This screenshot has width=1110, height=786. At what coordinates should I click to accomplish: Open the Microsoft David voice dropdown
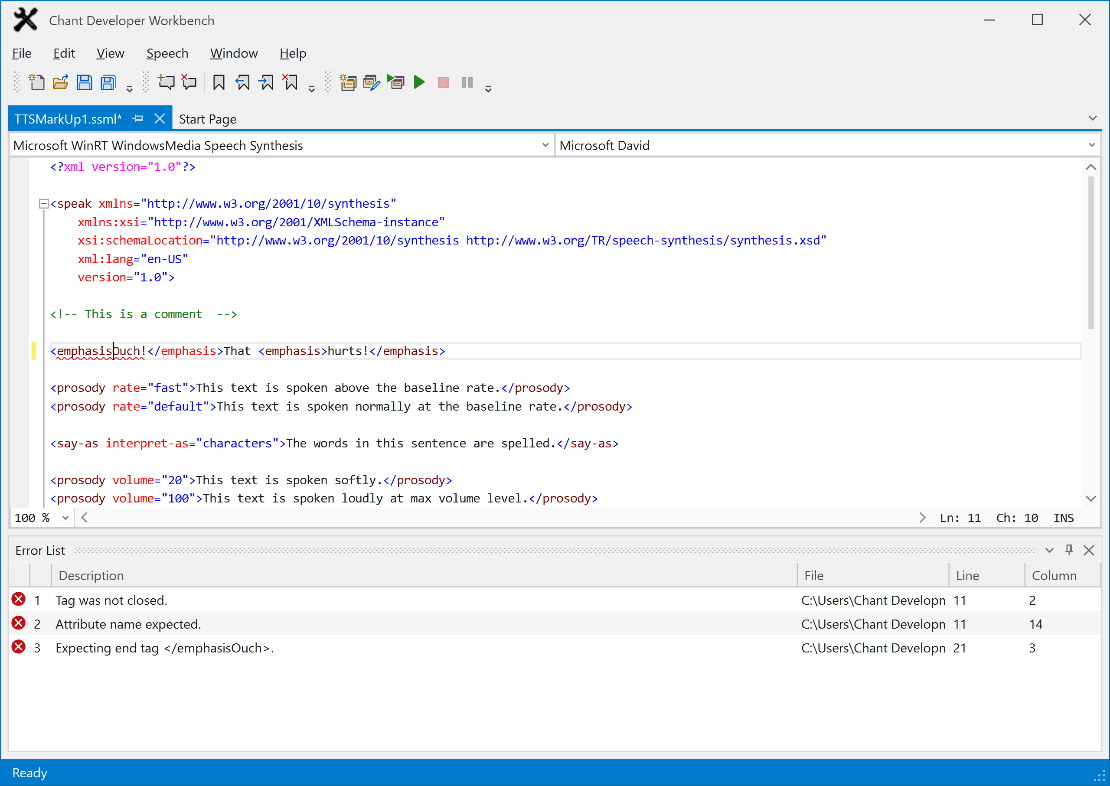point(828,145)
